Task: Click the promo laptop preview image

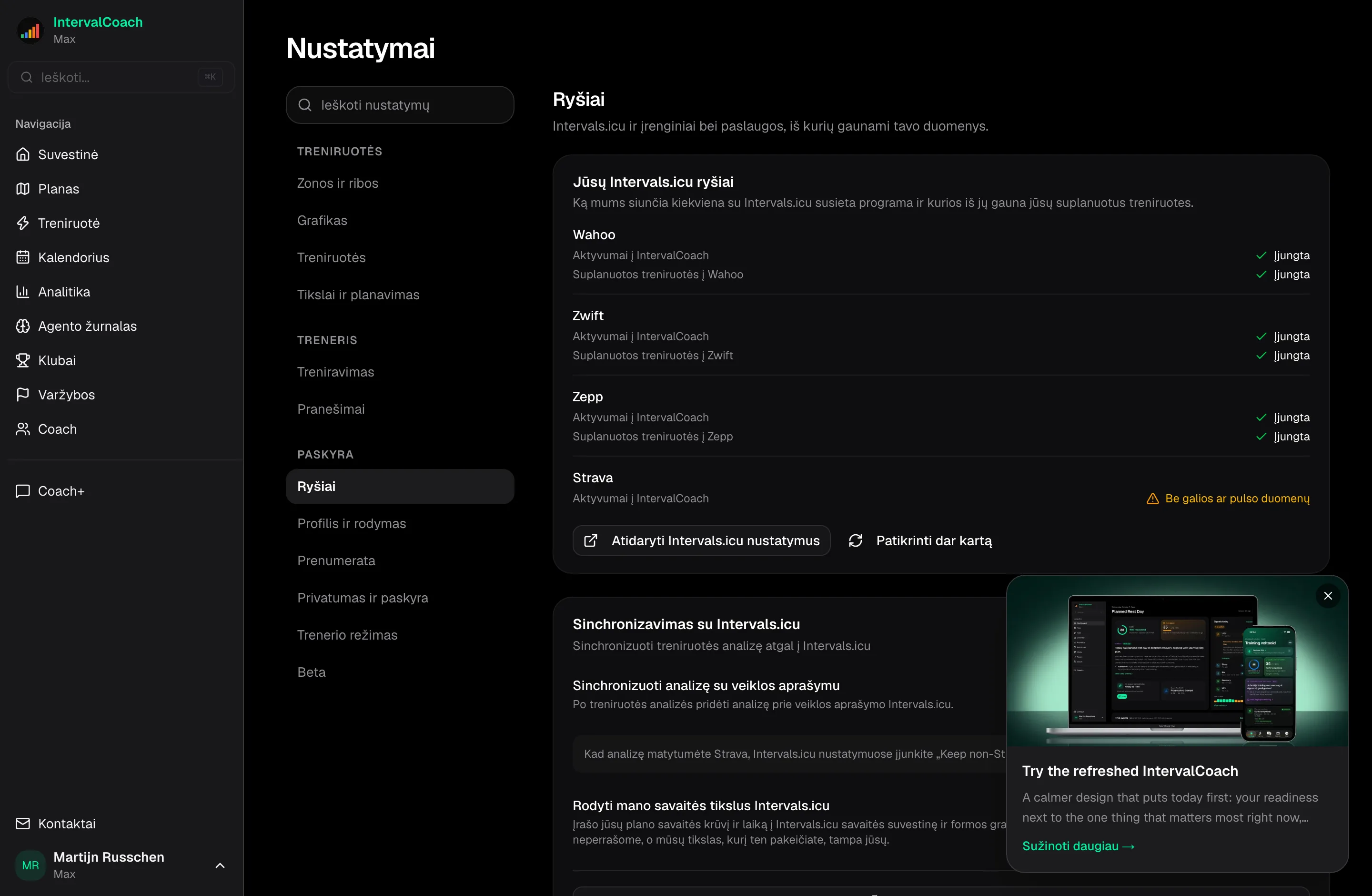Action: click(x=1177, y=662)
